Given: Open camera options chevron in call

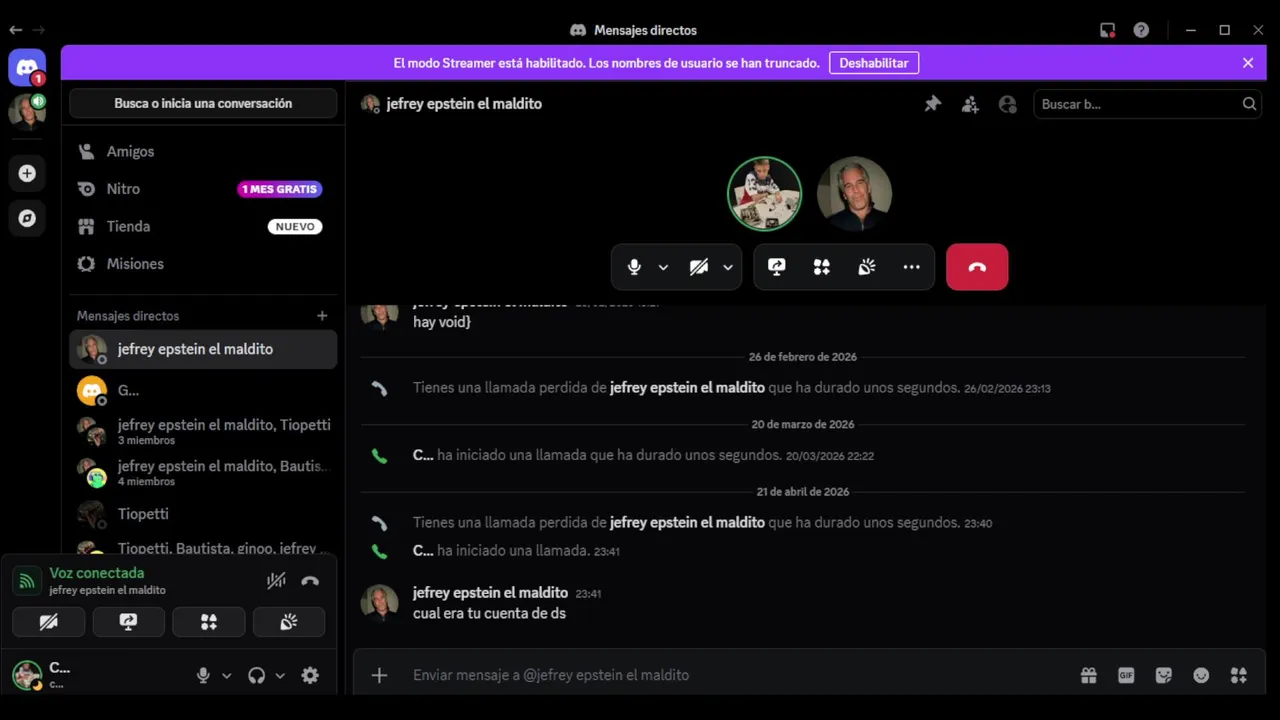Looking at the screenshot, I should coord(728,267).
